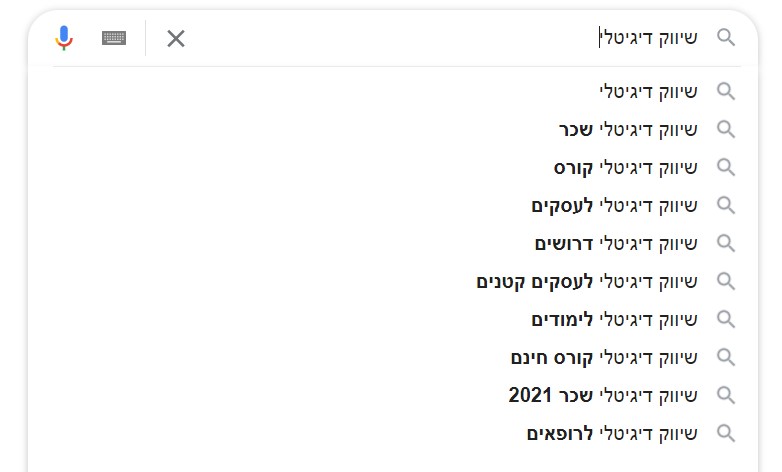Clear the search box with X
This screenshot has width=782, height=472.
(176, 39)
